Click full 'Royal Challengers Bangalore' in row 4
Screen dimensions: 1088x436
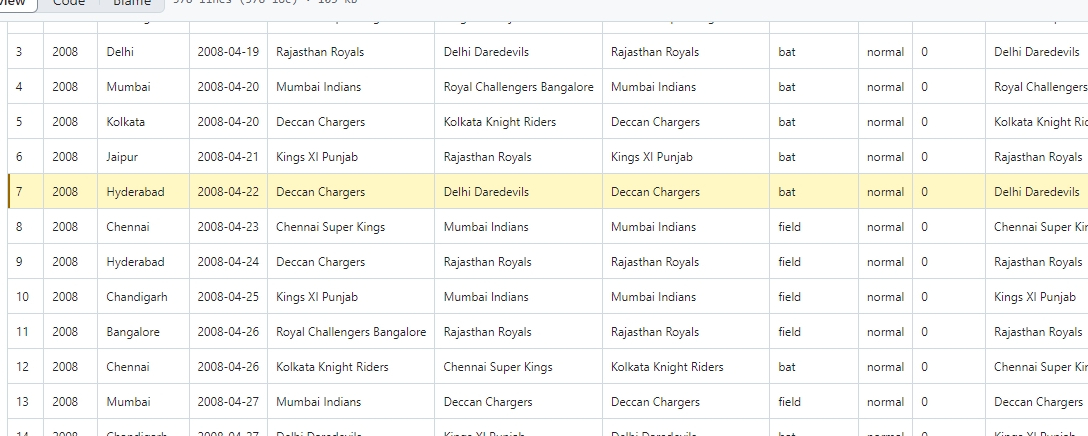(x=518, y=87)
